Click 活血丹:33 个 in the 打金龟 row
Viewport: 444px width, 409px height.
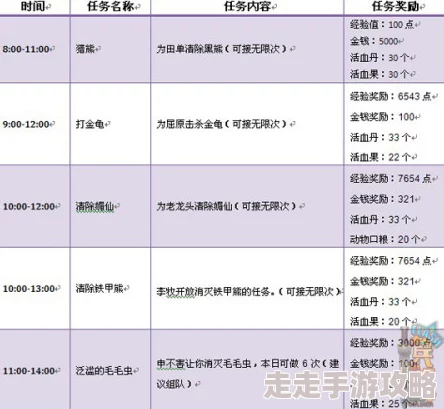(x=380, y=137)
